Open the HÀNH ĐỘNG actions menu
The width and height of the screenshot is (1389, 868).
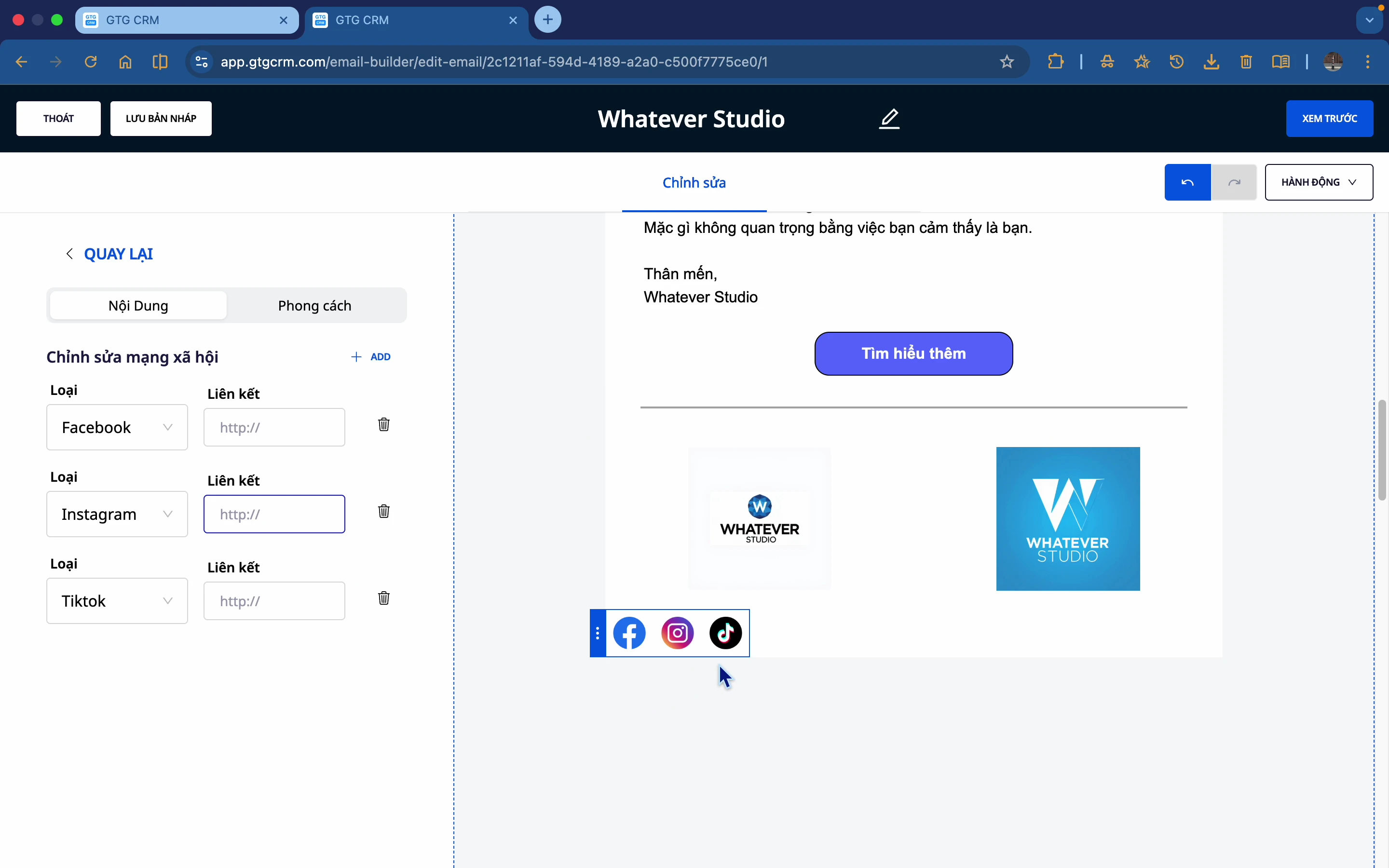1319,183
